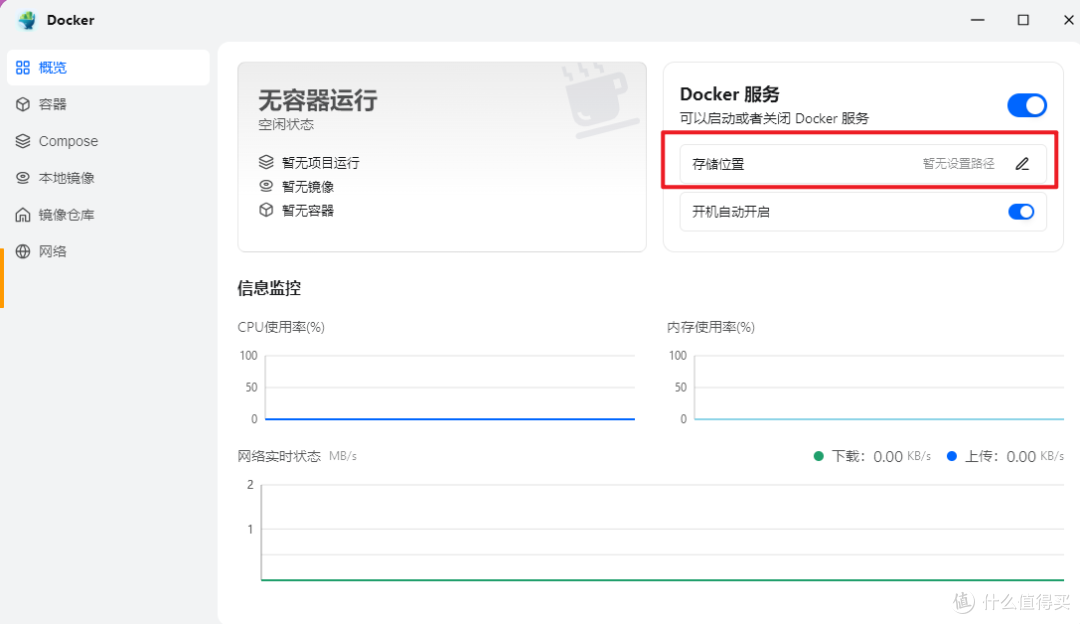Screen dimensions: 1080x624
Task: Click the Docker app logo icon
Action: [x=27, y=20]
